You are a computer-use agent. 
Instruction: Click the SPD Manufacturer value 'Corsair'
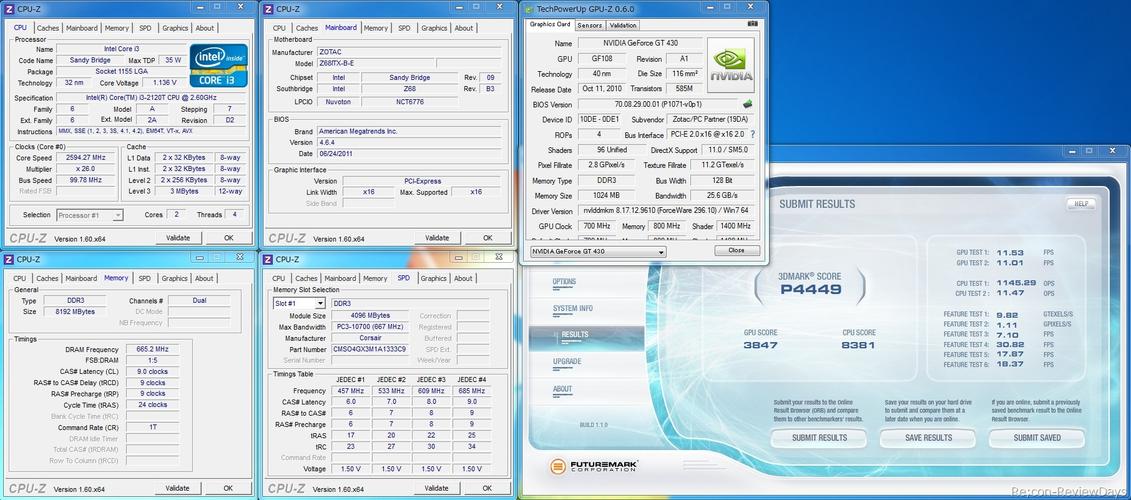click(372, 338)
